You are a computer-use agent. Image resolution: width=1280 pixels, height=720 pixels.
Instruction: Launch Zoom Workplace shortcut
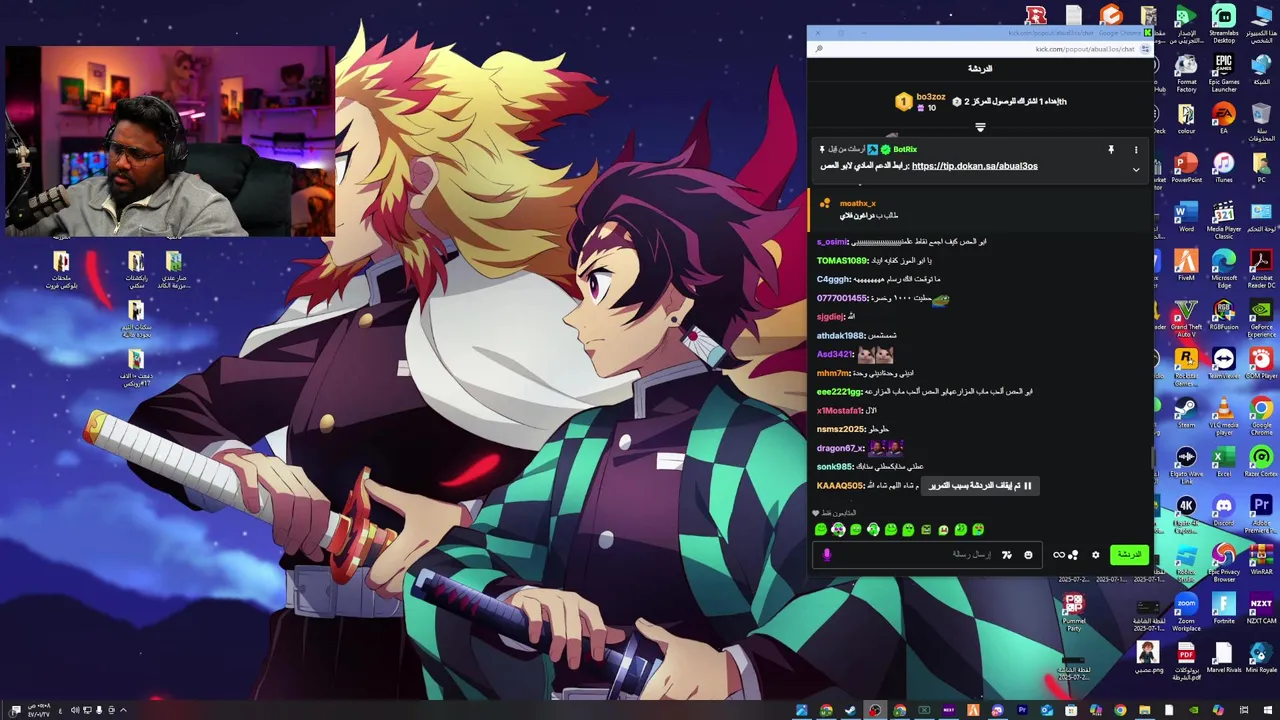point(1186,612)
